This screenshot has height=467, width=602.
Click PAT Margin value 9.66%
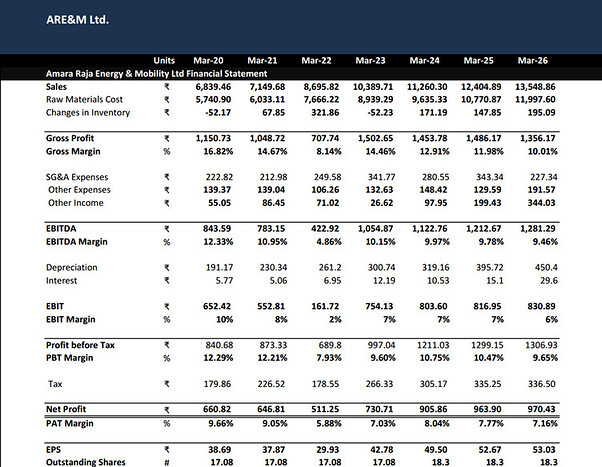(x=221, y=423)
